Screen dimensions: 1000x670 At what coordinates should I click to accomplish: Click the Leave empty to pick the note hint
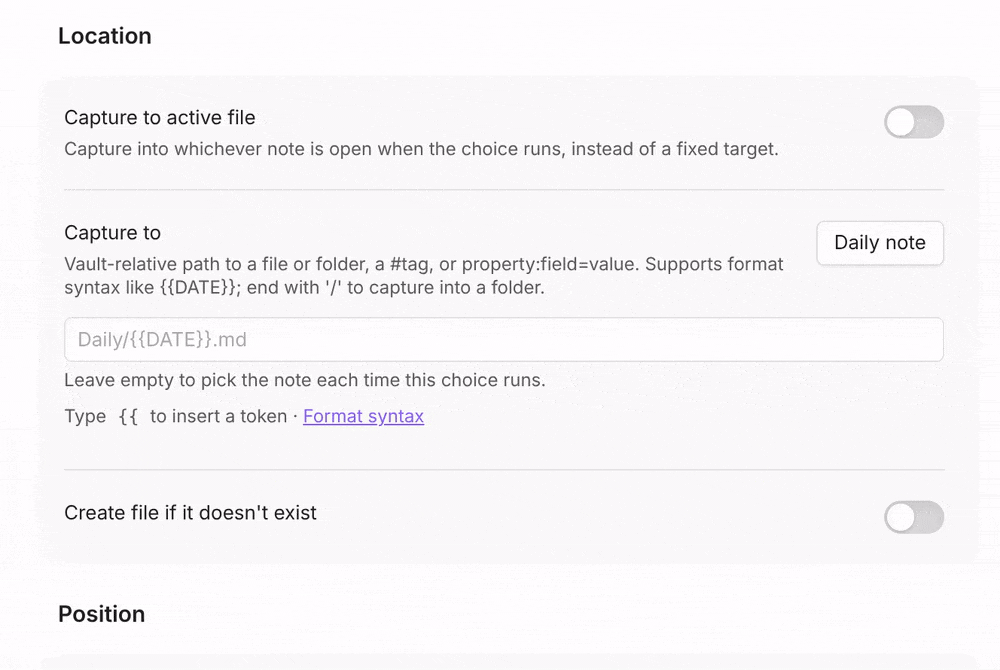[305, 380]
